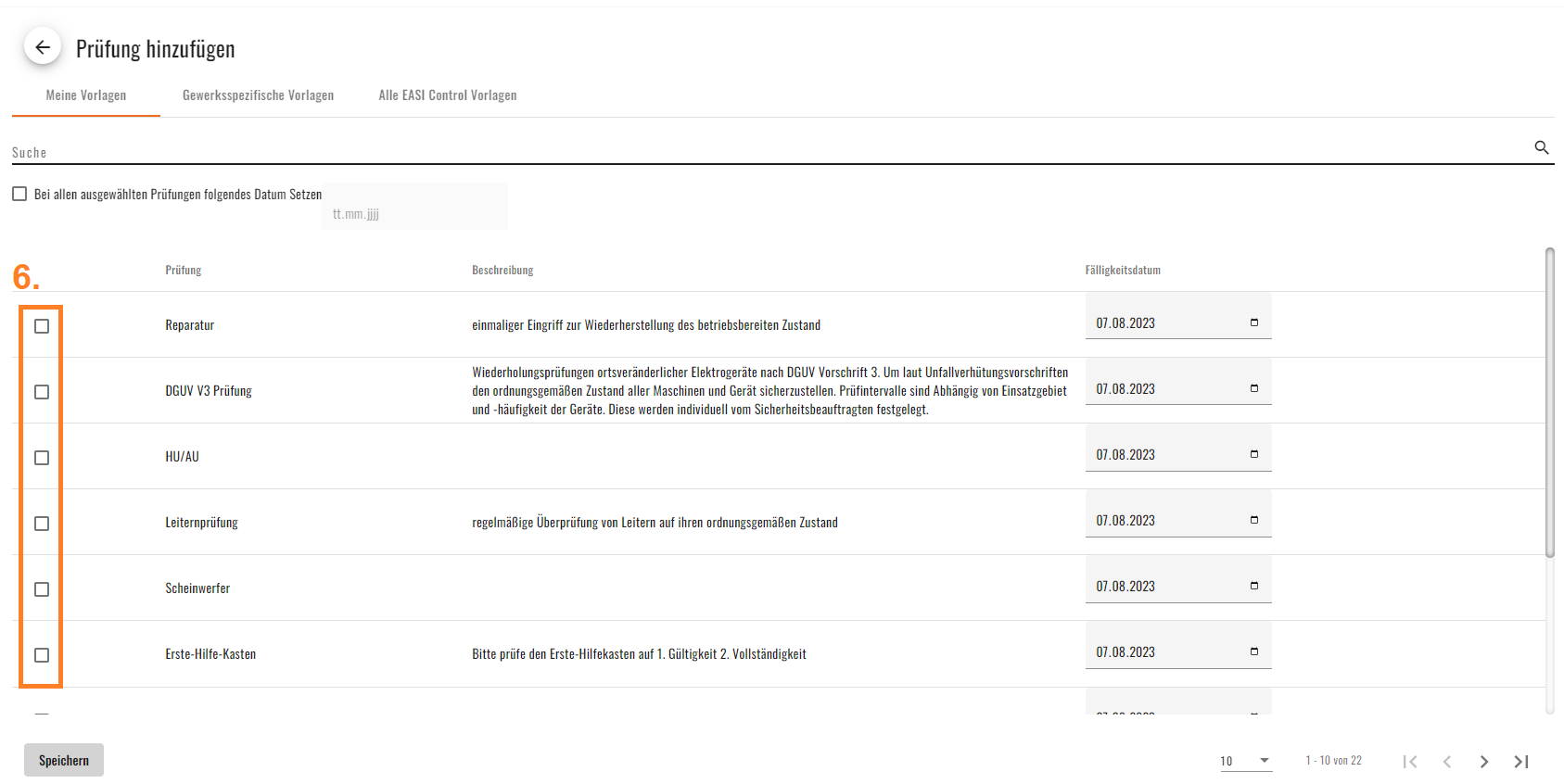Open calendar picker for Reparatur date
The image size is (1564, 784).
point(1254,322)
